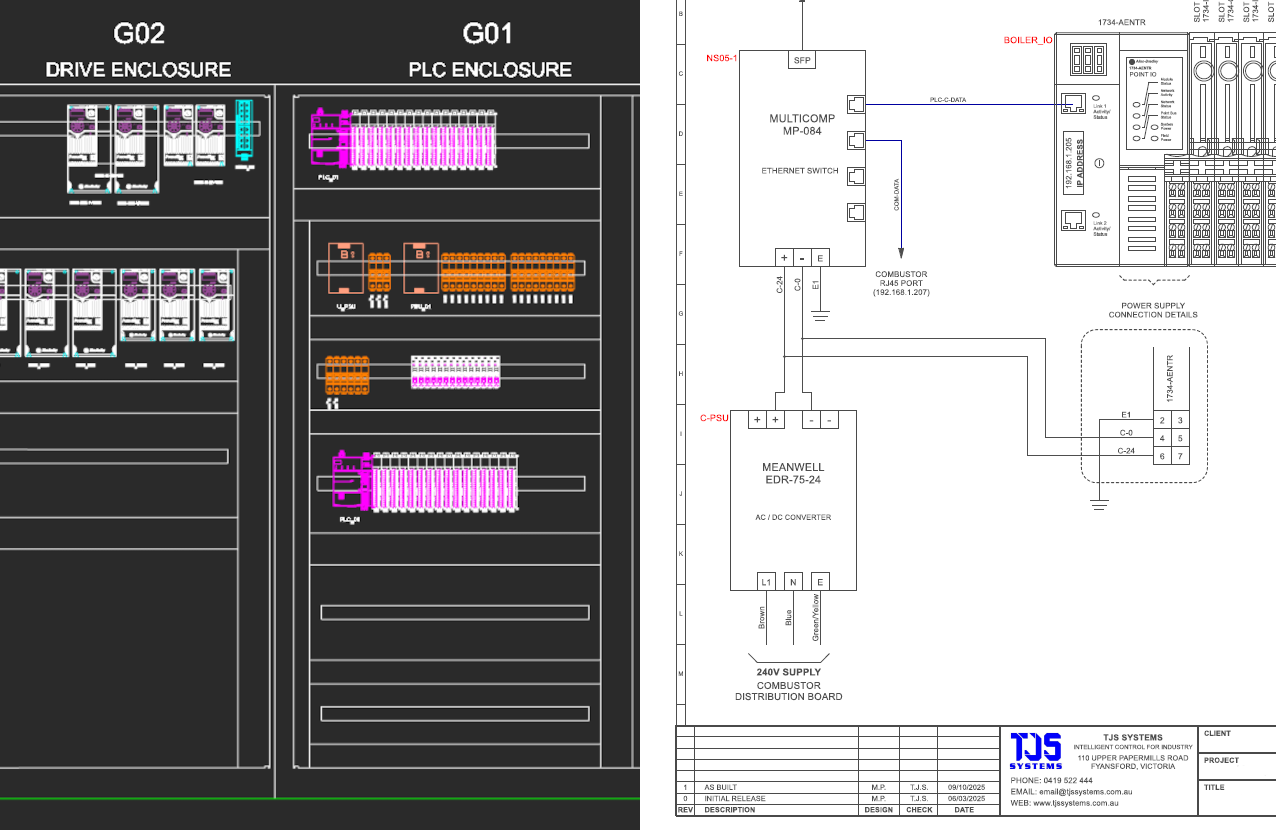Click the SFP port box on the switch
Screen dimensions: 1276x830
(802, 60)
